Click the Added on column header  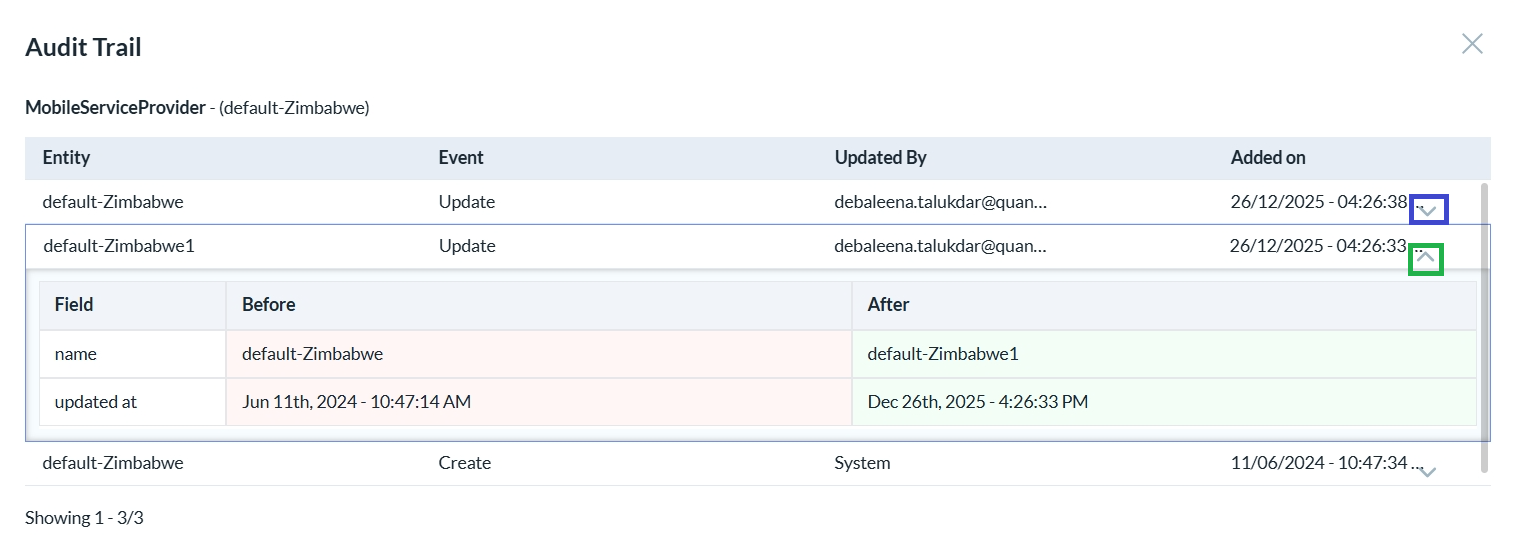1267,158
